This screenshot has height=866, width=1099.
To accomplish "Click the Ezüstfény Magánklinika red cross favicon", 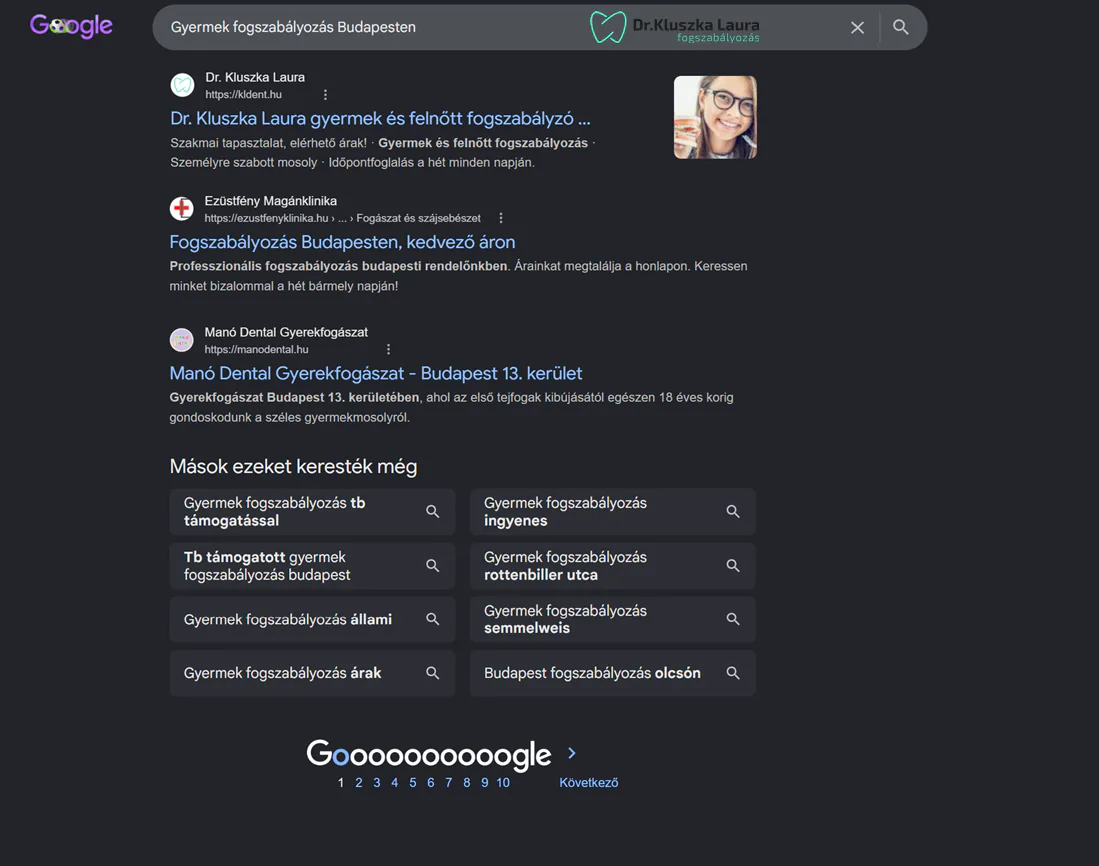I will coord(182,208).
